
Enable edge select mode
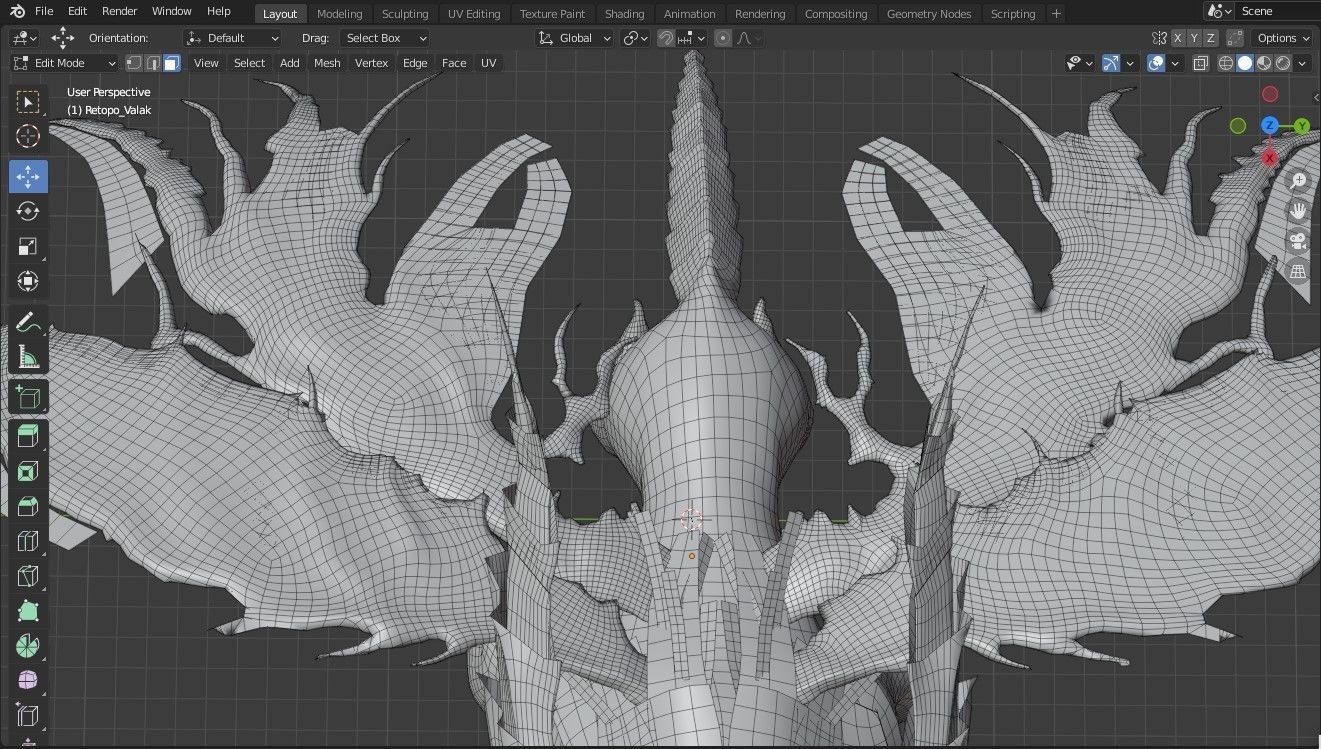152,63
